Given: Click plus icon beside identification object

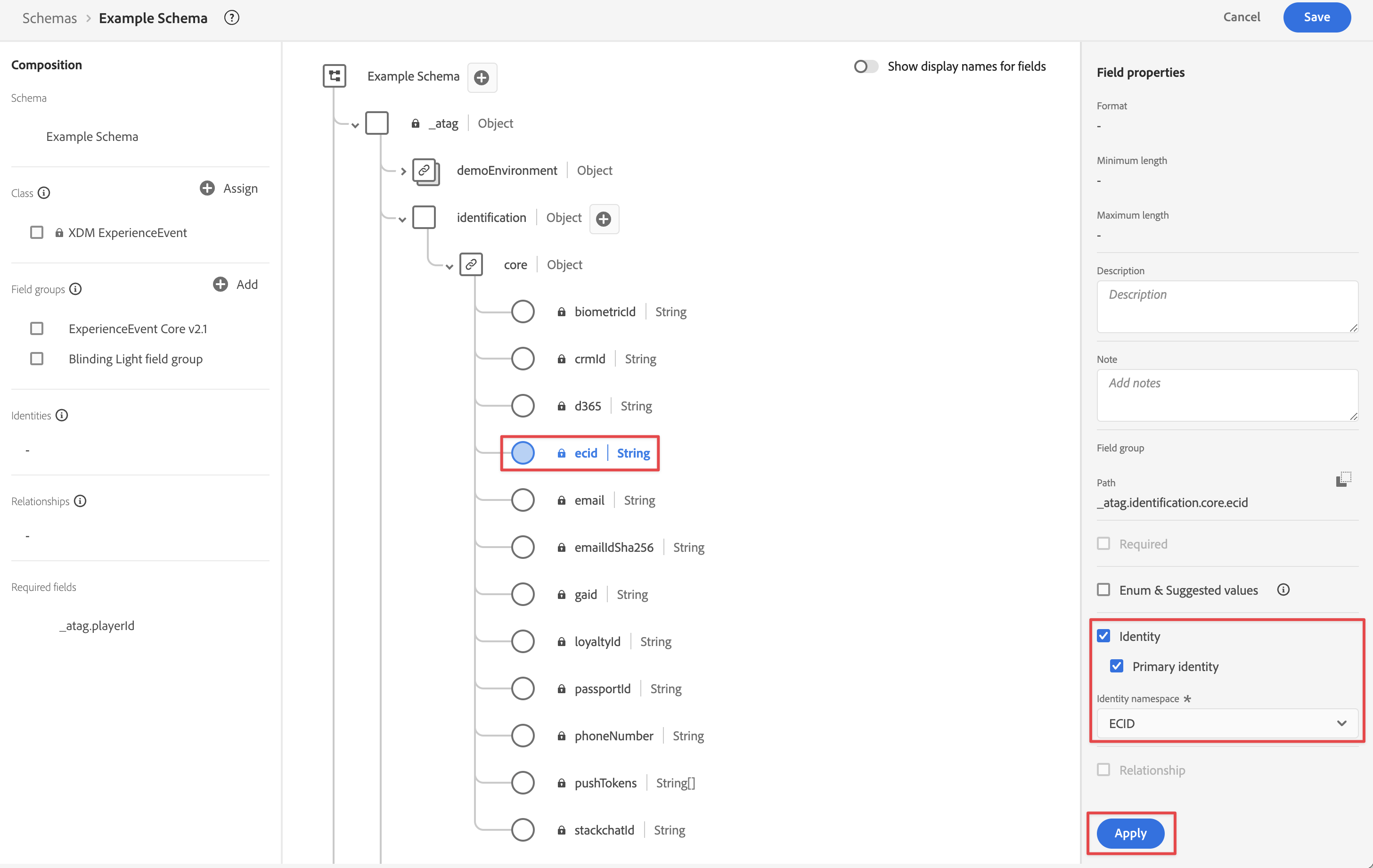Looking at the screenshot, I should point(604,219).
